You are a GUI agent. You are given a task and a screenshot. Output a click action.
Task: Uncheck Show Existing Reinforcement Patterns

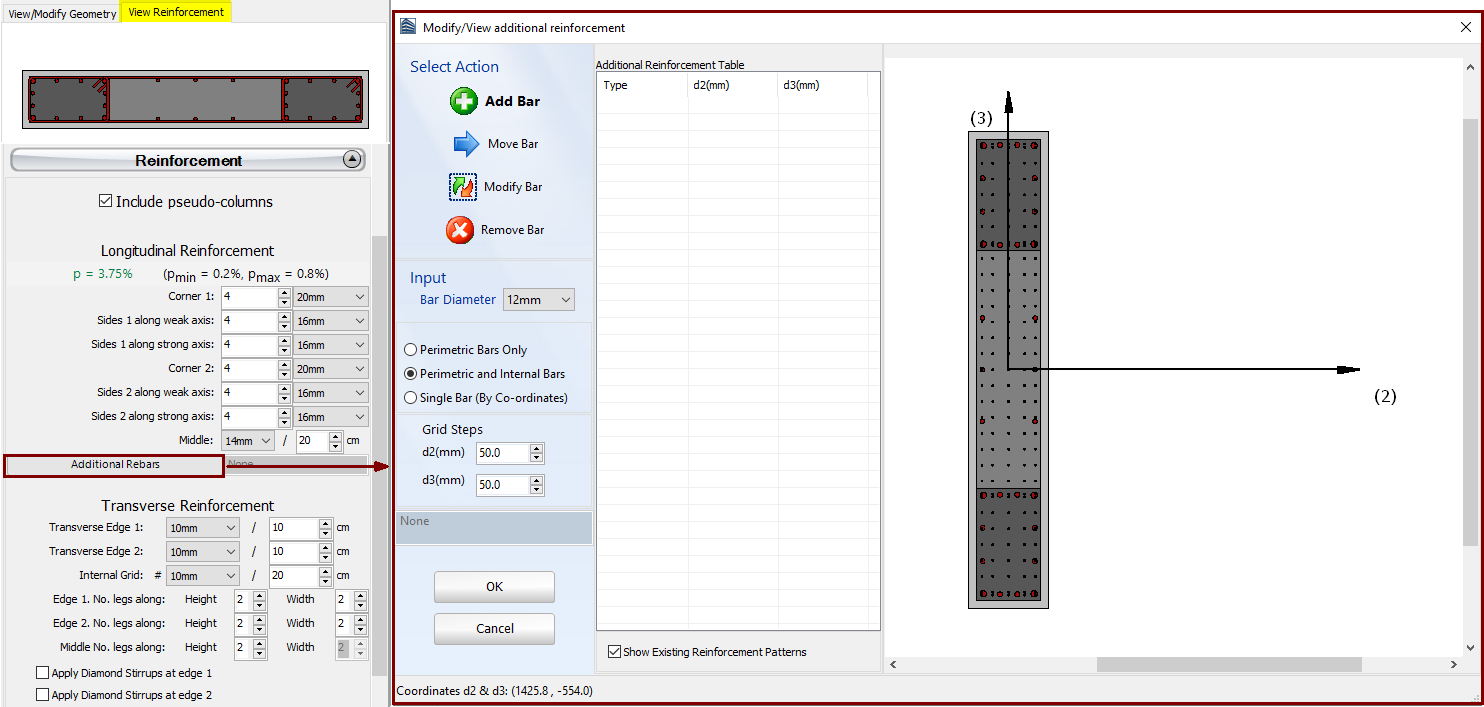click(x=614, y=652)
